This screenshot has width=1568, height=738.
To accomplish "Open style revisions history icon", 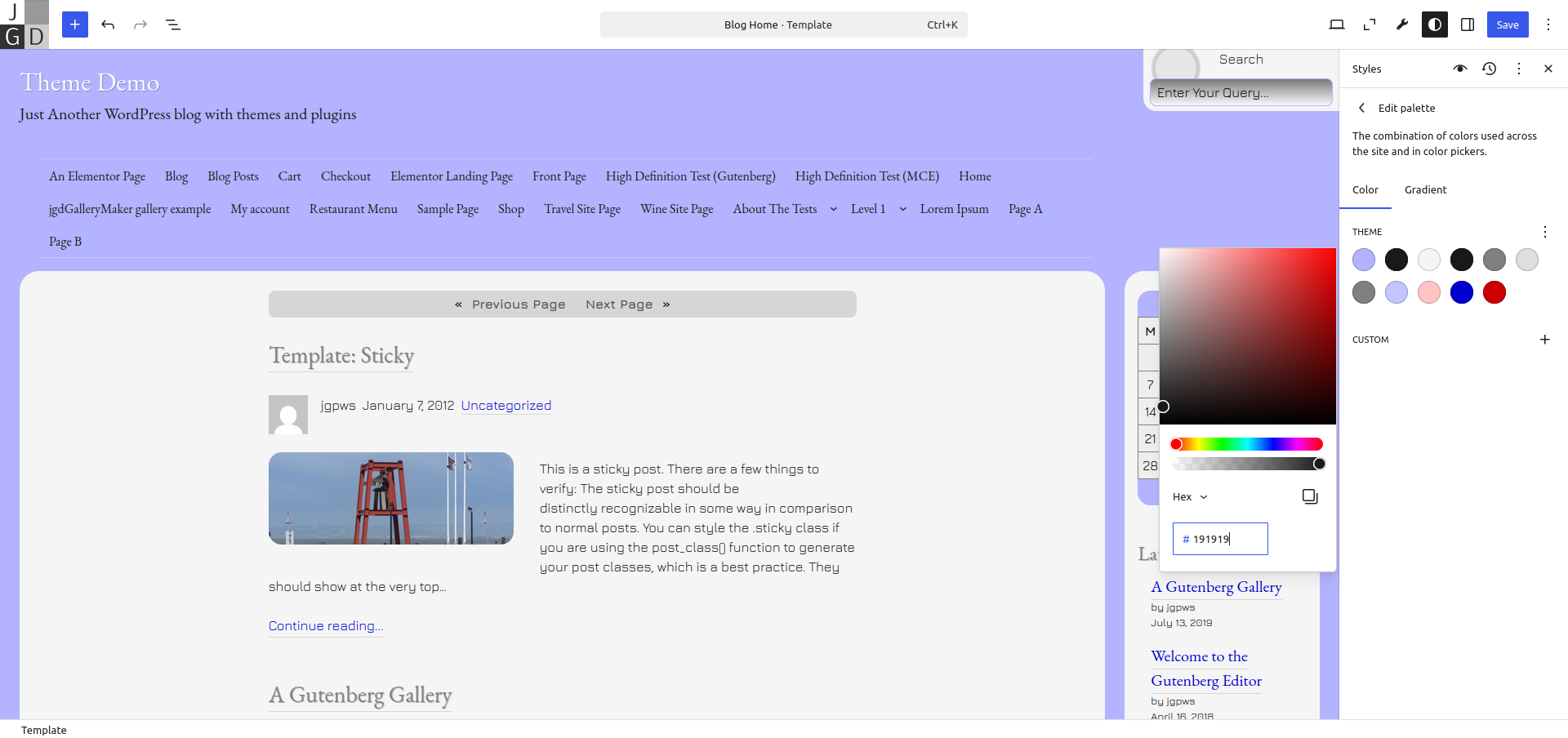I will 1489,69.
